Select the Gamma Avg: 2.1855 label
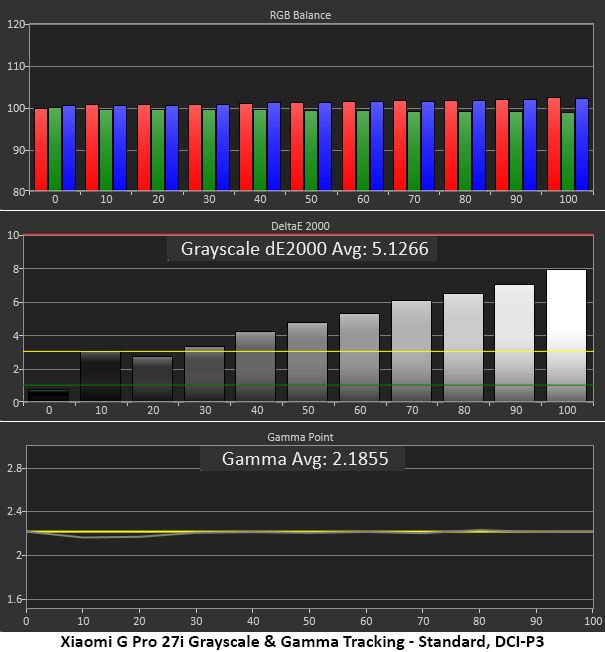 pyautogui.click(x=305, y=459)
